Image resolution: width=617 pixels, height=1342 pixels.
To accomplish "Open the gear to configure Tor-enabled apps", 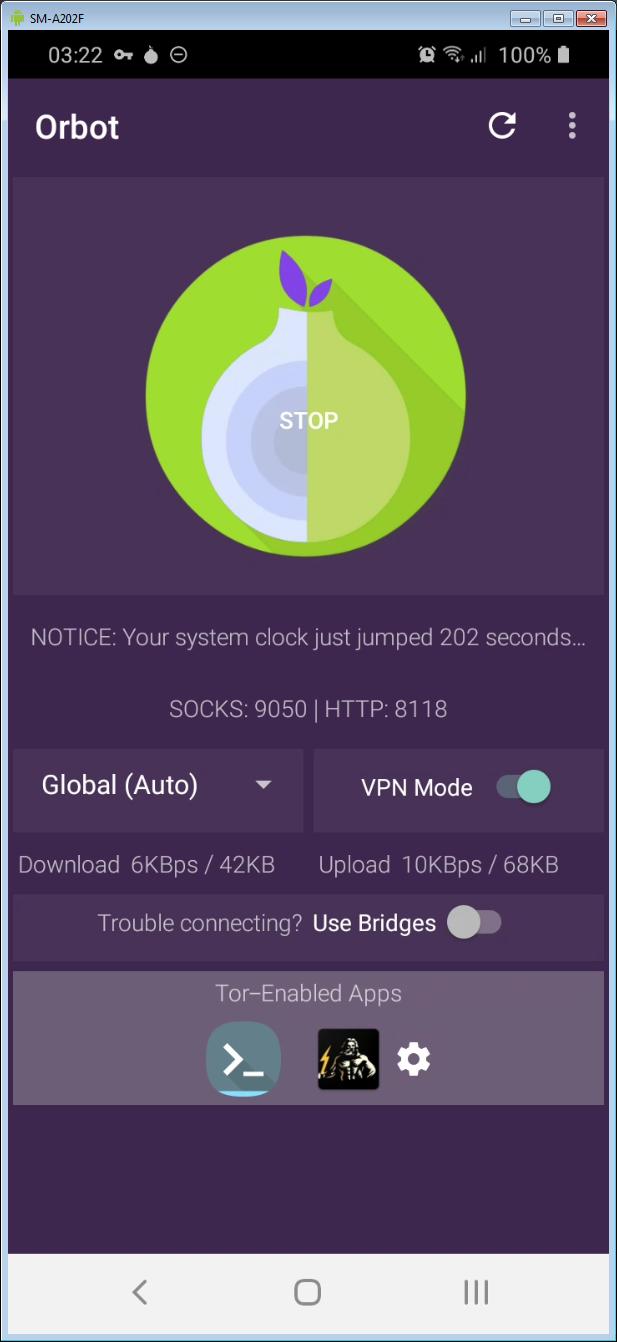I will pos(413,1059).
